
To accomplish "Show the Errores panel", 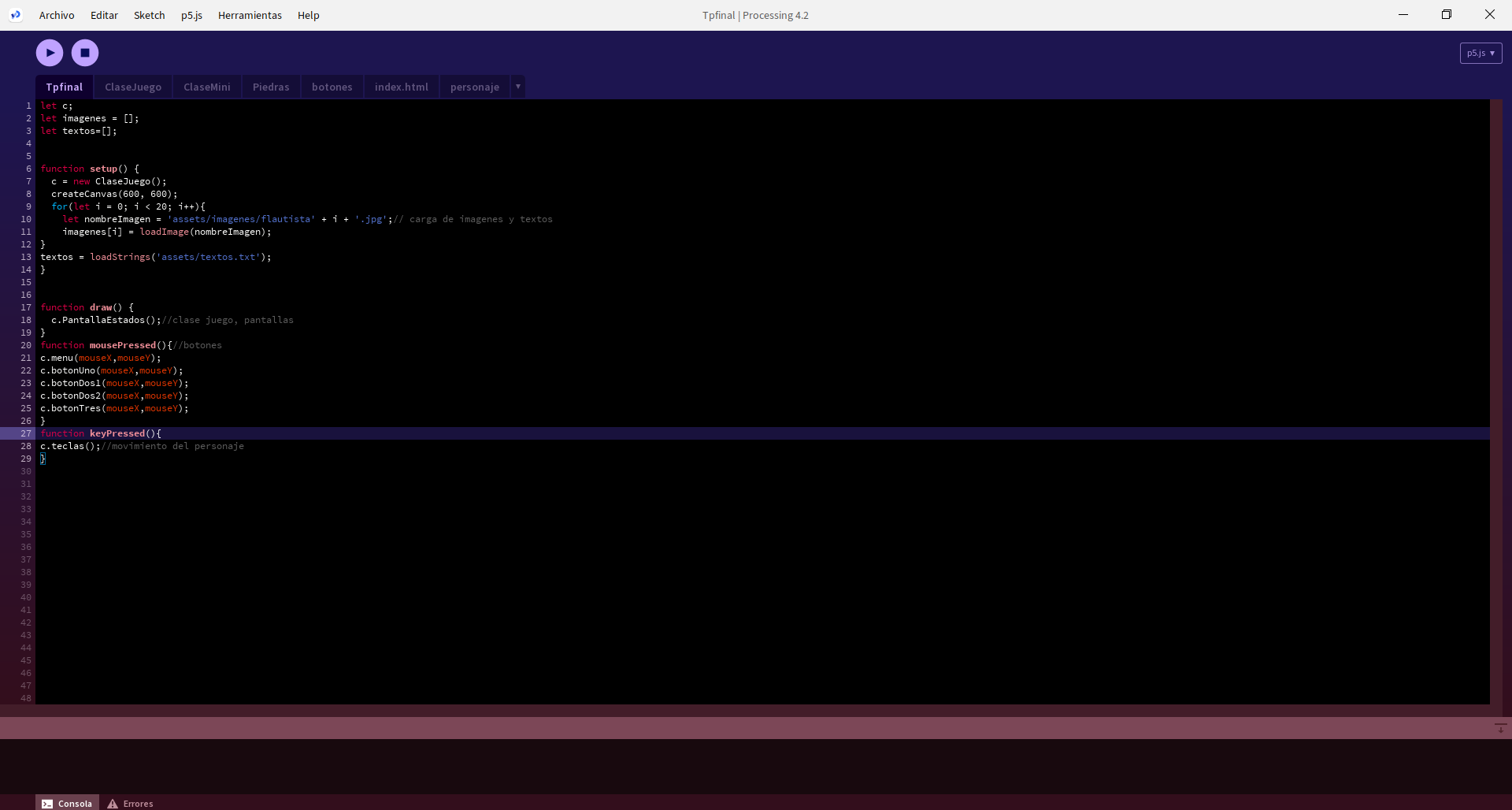I will [131, 803].
